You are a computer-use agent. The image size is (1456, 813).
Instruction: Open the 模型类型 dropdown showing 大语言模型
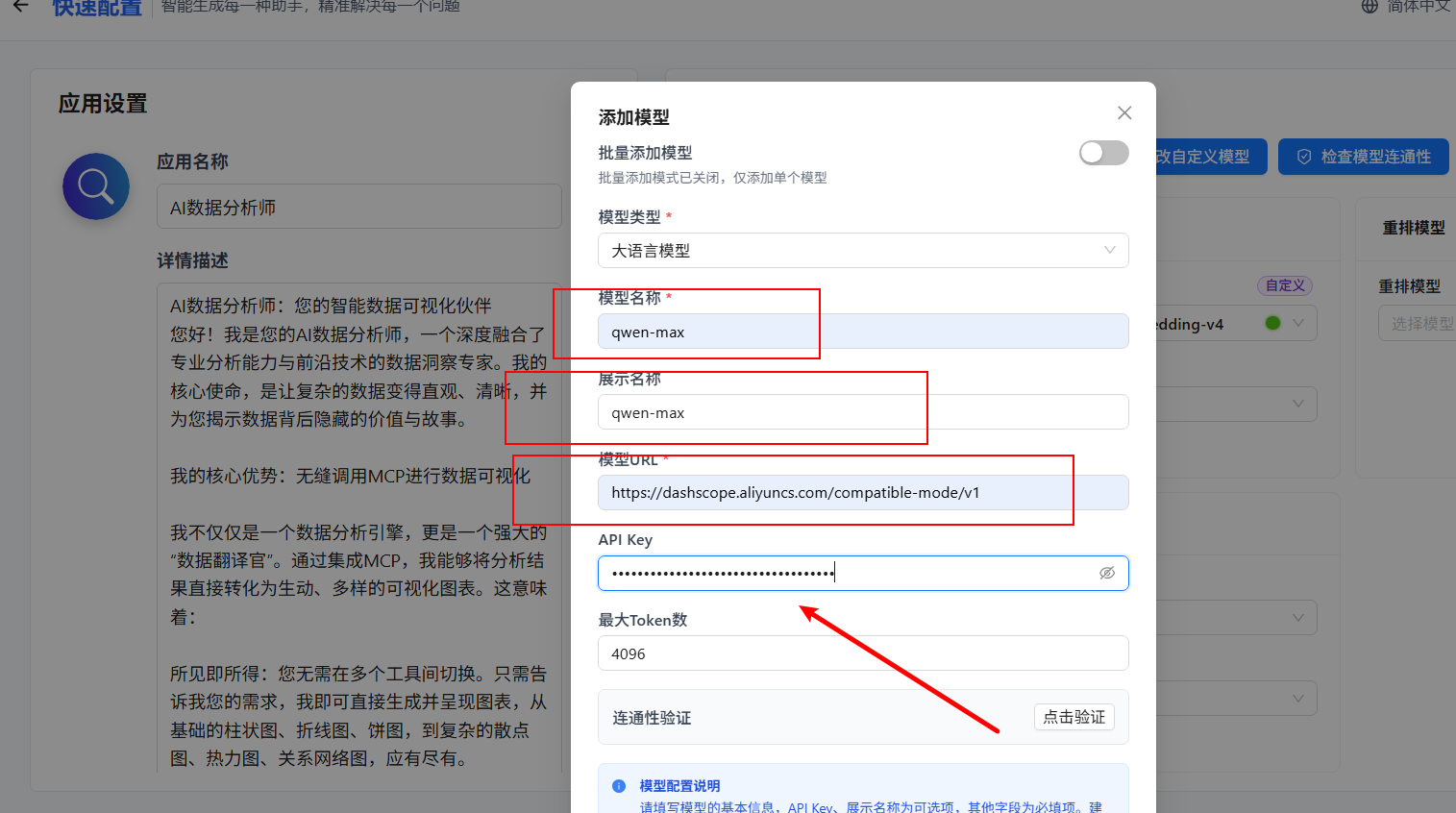[863, 251]
